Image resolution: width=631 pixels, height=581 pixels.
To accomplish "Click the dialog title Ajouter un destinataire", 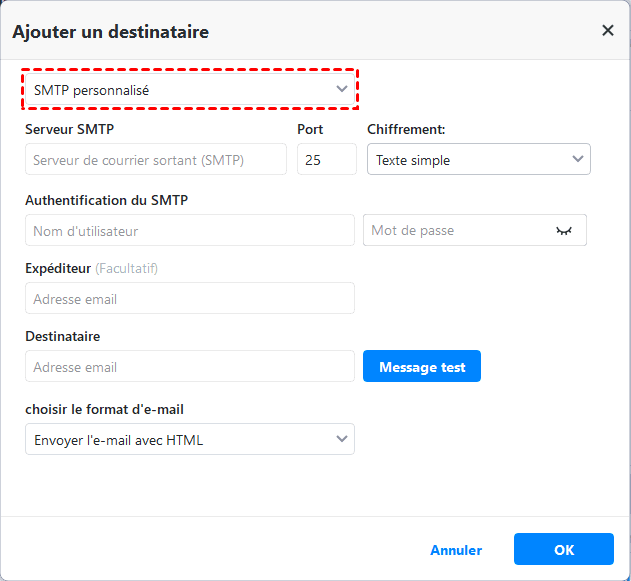I will (x=110, y=32).
